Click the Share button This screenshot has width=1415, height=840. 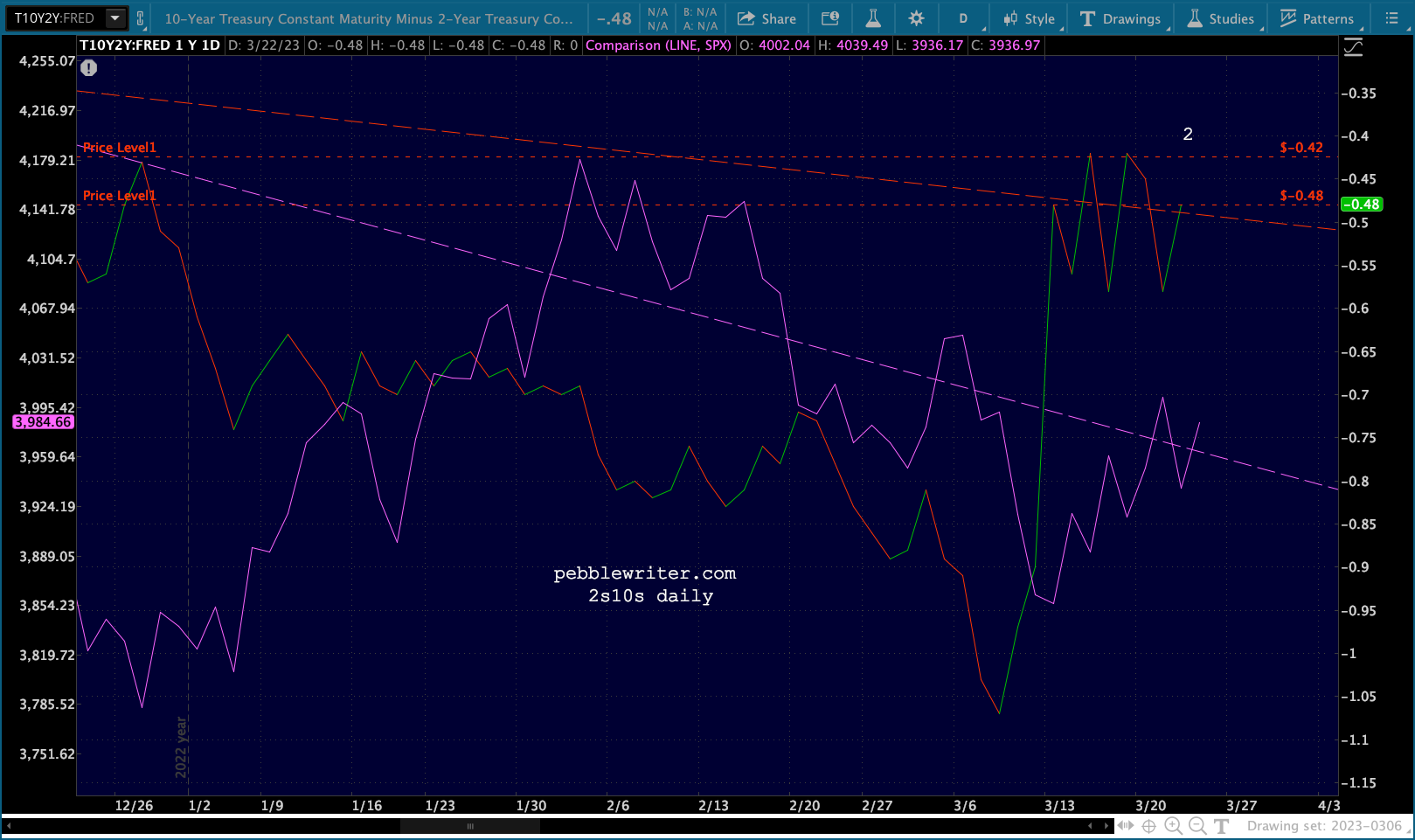[x=767, y=18]
